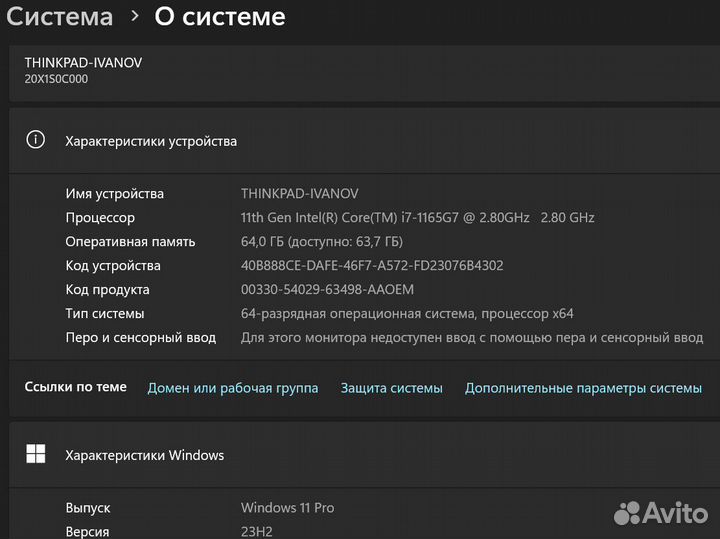
Task: Go back to Система breadcrumb
Action: [x=59, y=17]
